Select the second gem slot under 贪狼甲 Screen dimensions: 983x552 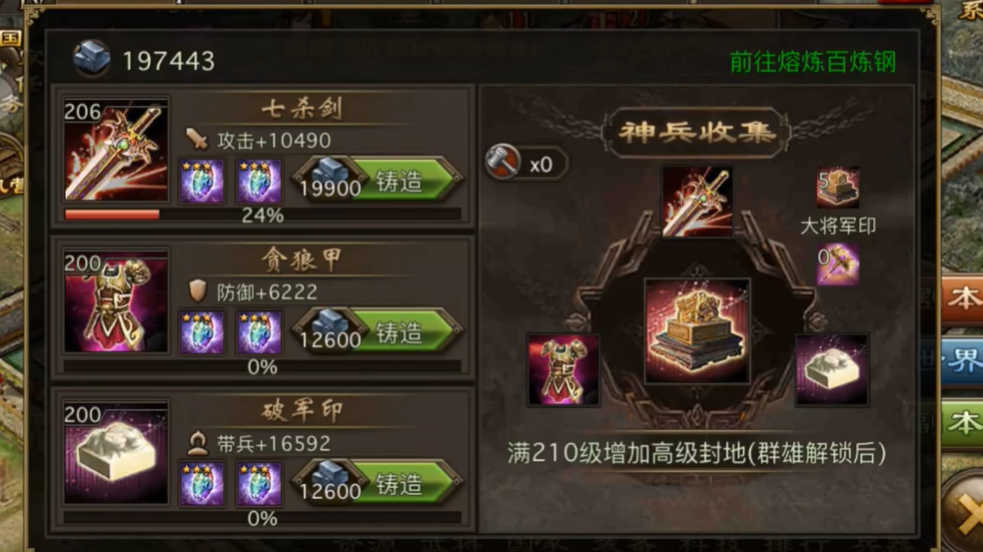(259, 332)
